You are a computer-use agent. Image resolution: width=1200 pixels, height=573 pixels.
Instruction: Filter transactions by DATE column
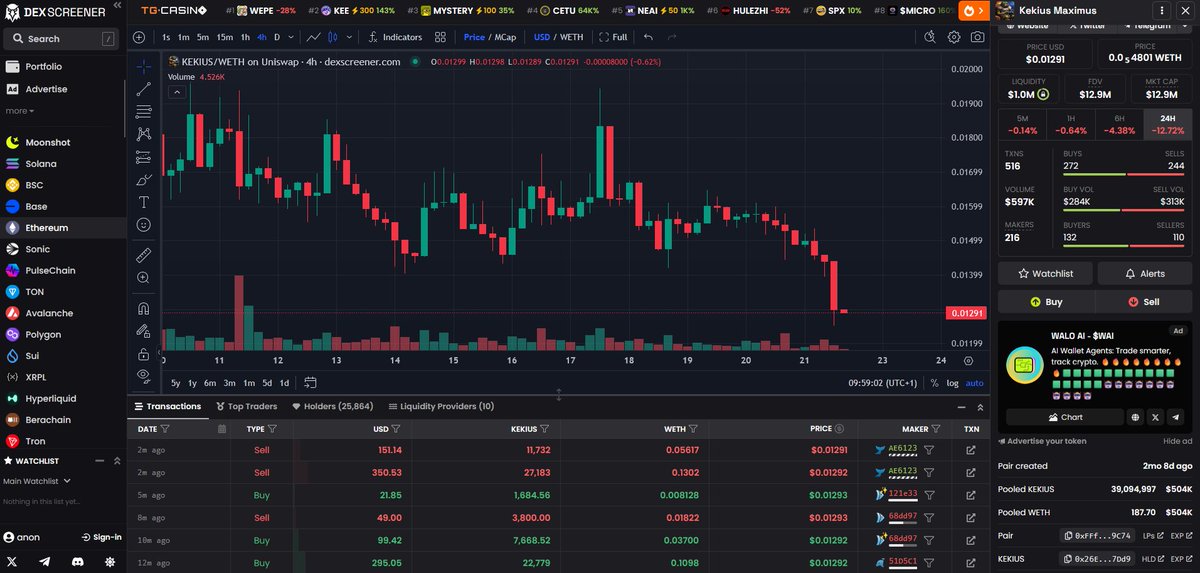(165, 428)
